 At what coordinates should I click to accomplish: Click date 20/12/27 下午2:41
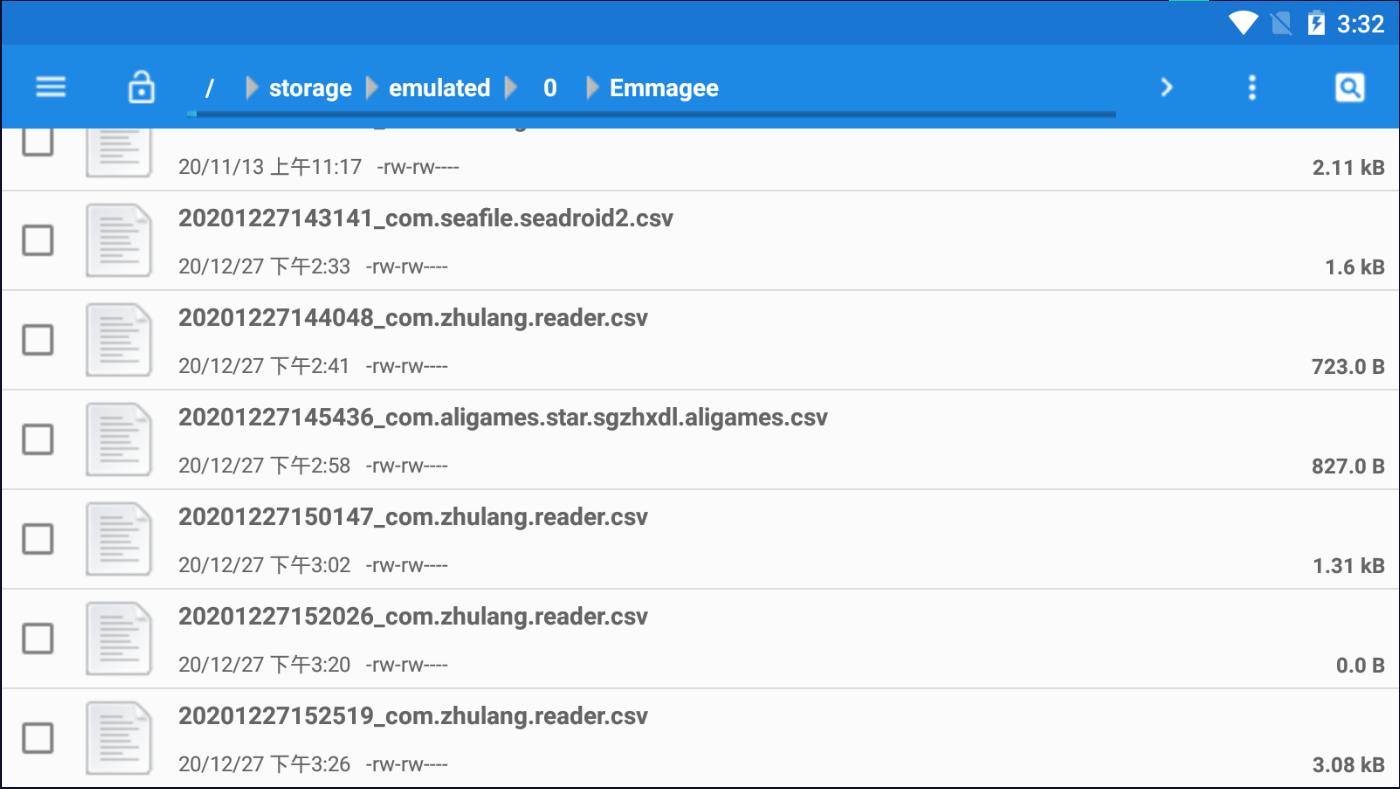[265, 366]
